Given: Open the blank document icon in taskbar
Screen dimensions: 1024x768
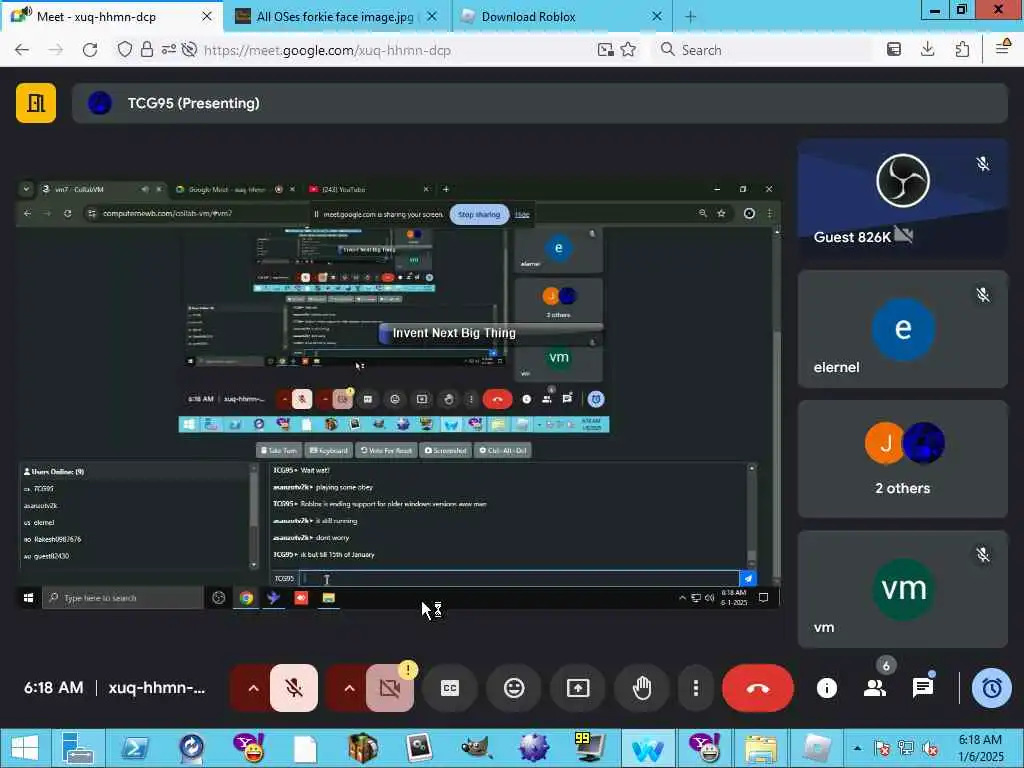Looking at the screenshot, I should (x=305, y=748).
